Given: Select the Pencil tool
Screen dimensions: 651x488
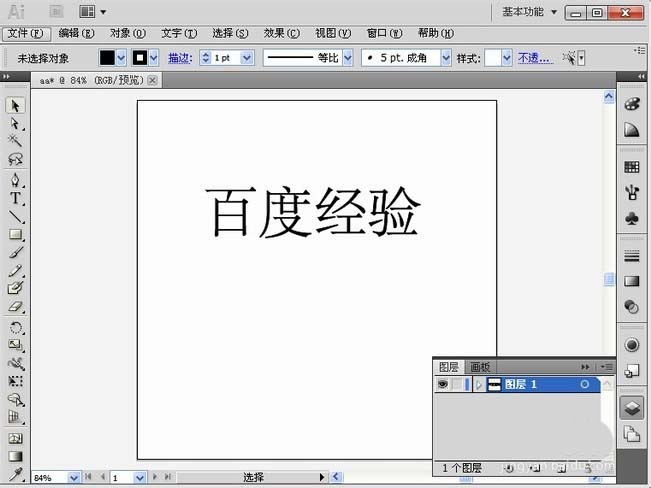Looking at the screenshot, I should click(x=15, y=270).
